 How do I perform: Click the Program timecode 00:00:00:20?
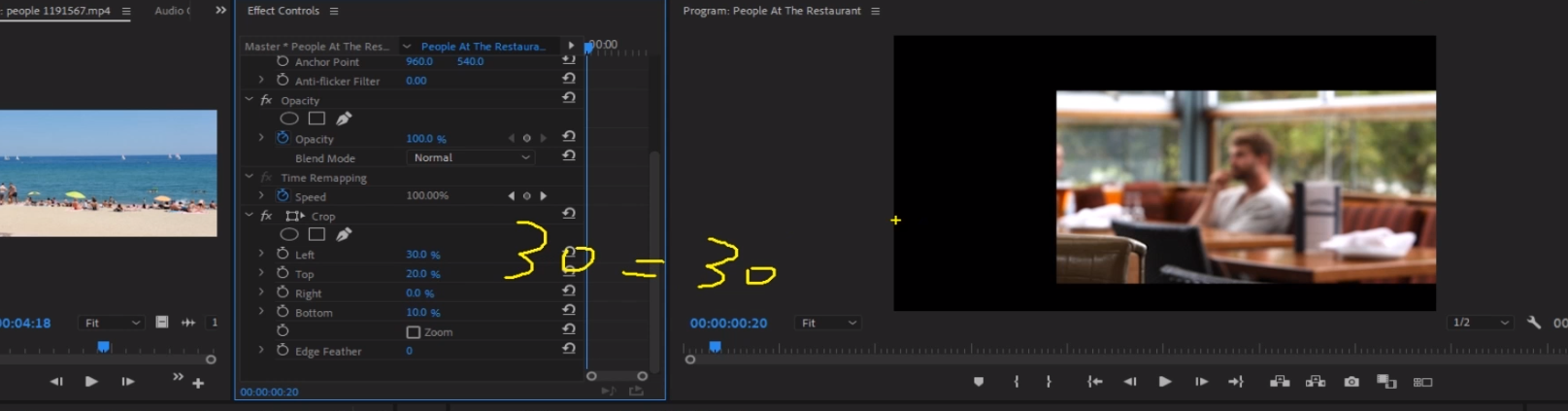click(728, 323)
